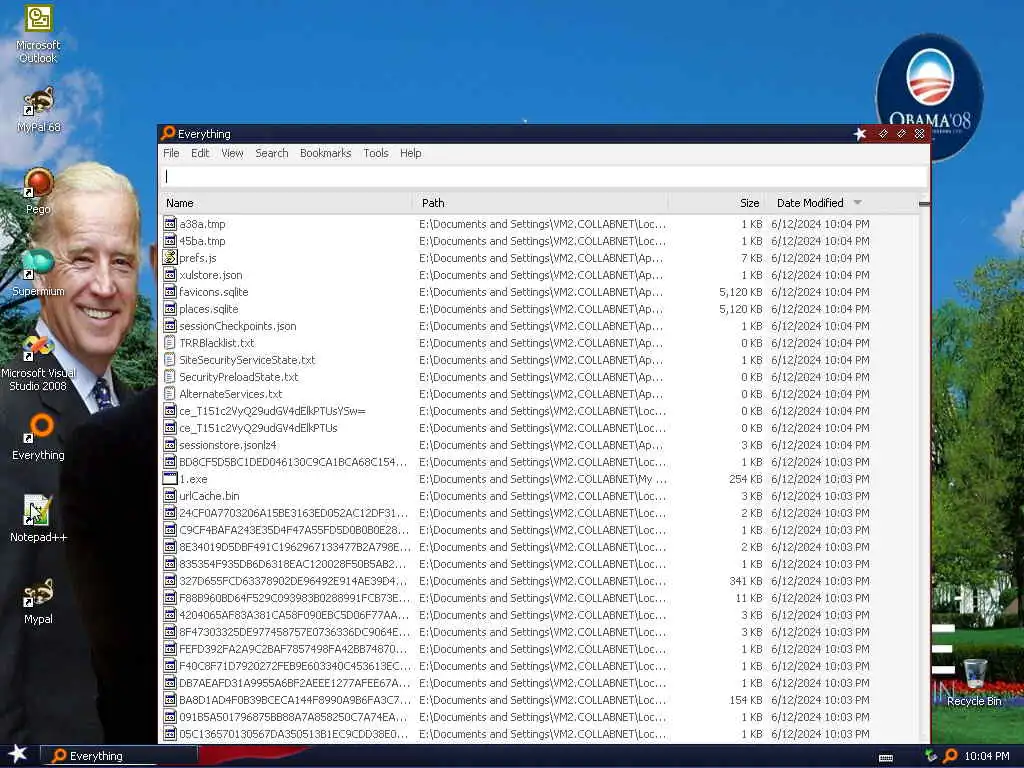
Task: Click 341 KB size cell
Action: tap(746, 581)
